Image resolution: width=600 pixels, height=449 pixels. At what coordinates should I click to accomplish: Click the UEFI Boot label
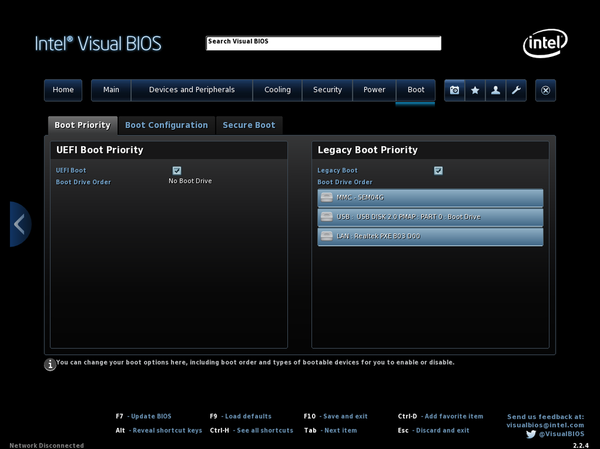71,170
